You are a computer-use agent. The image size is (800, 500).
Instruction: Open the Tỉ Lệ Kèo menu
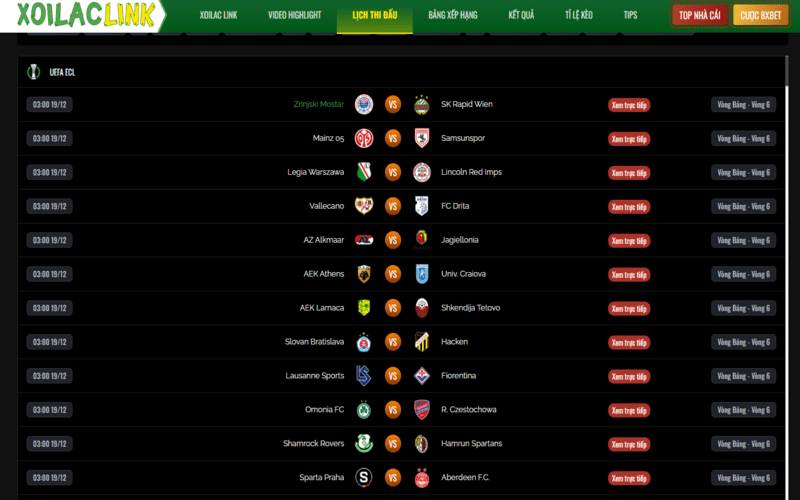coord(579,15)
